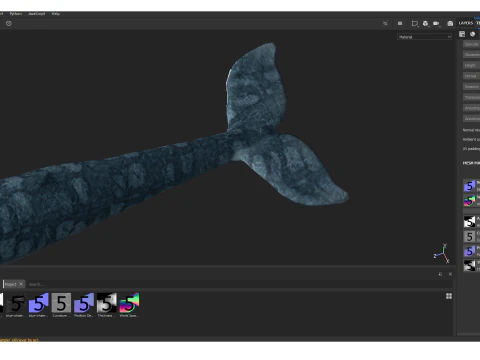Open the viewport layout mode dropdown icon

415,23
